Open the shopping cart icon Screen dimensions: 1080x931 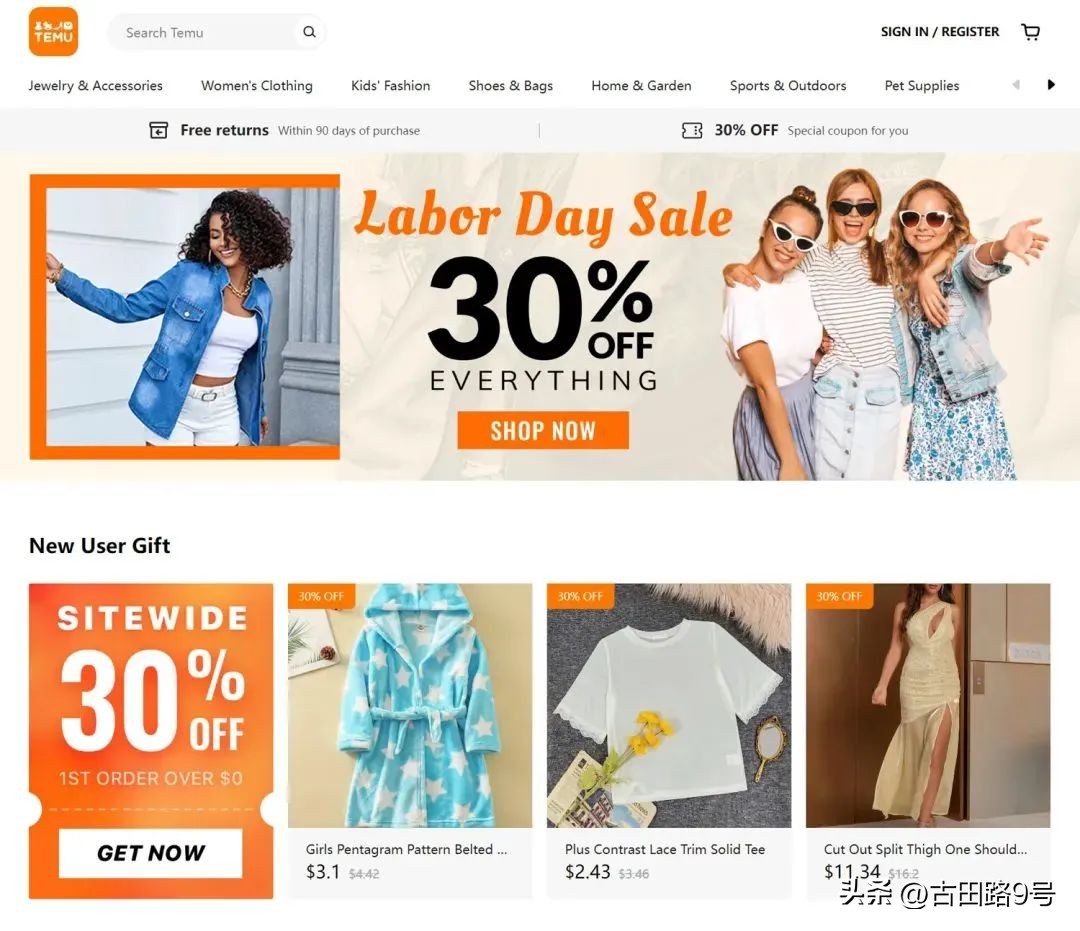coord(1030,32)
